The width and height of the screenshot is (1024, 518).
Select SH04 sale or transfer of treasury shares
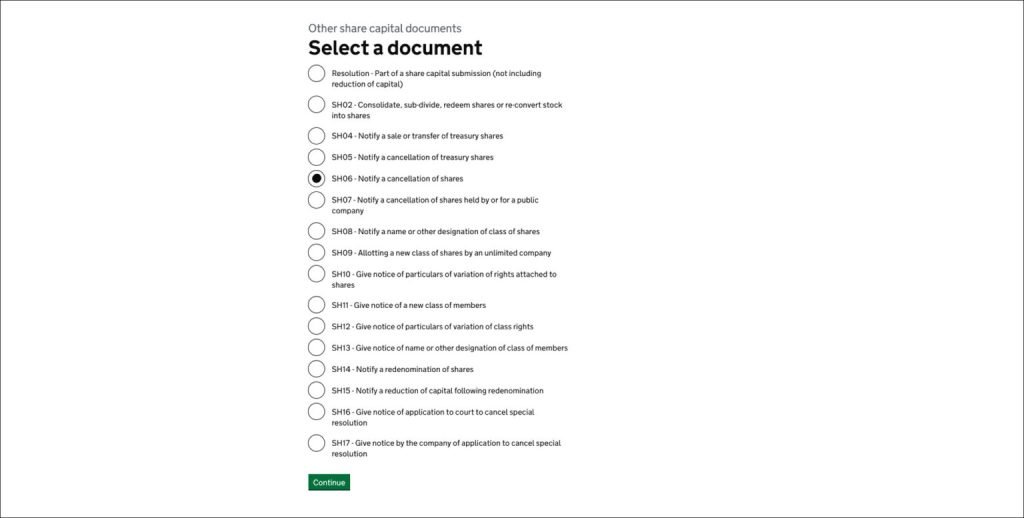pos(316,136)
